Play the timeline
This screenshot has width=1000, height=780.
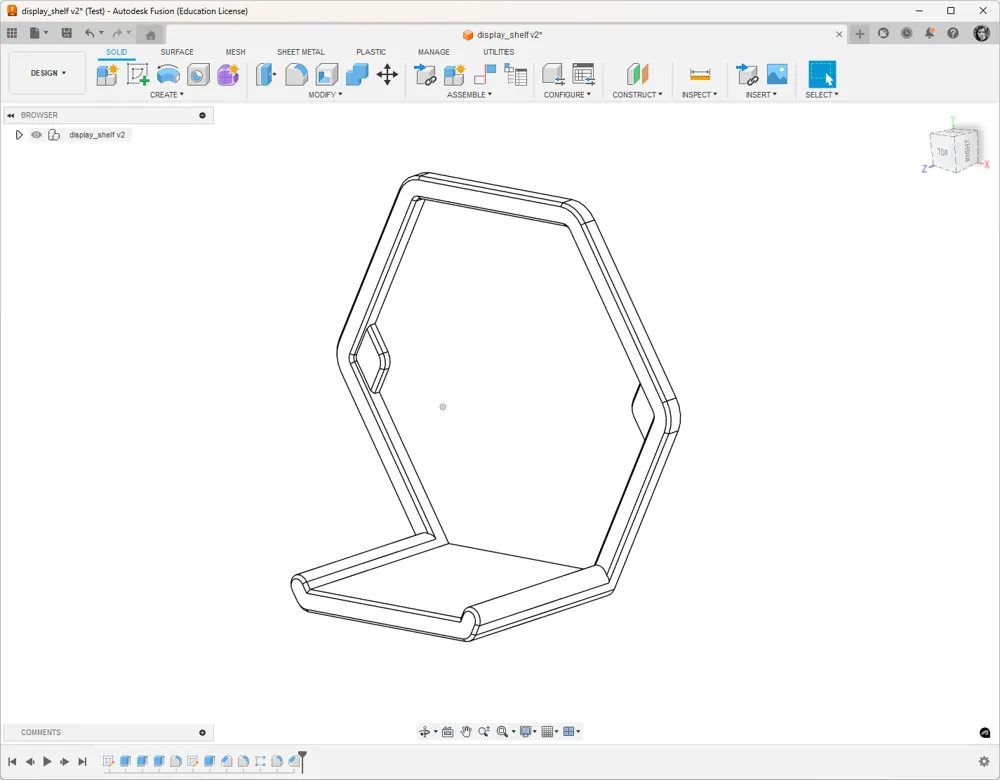pos(47,762)
